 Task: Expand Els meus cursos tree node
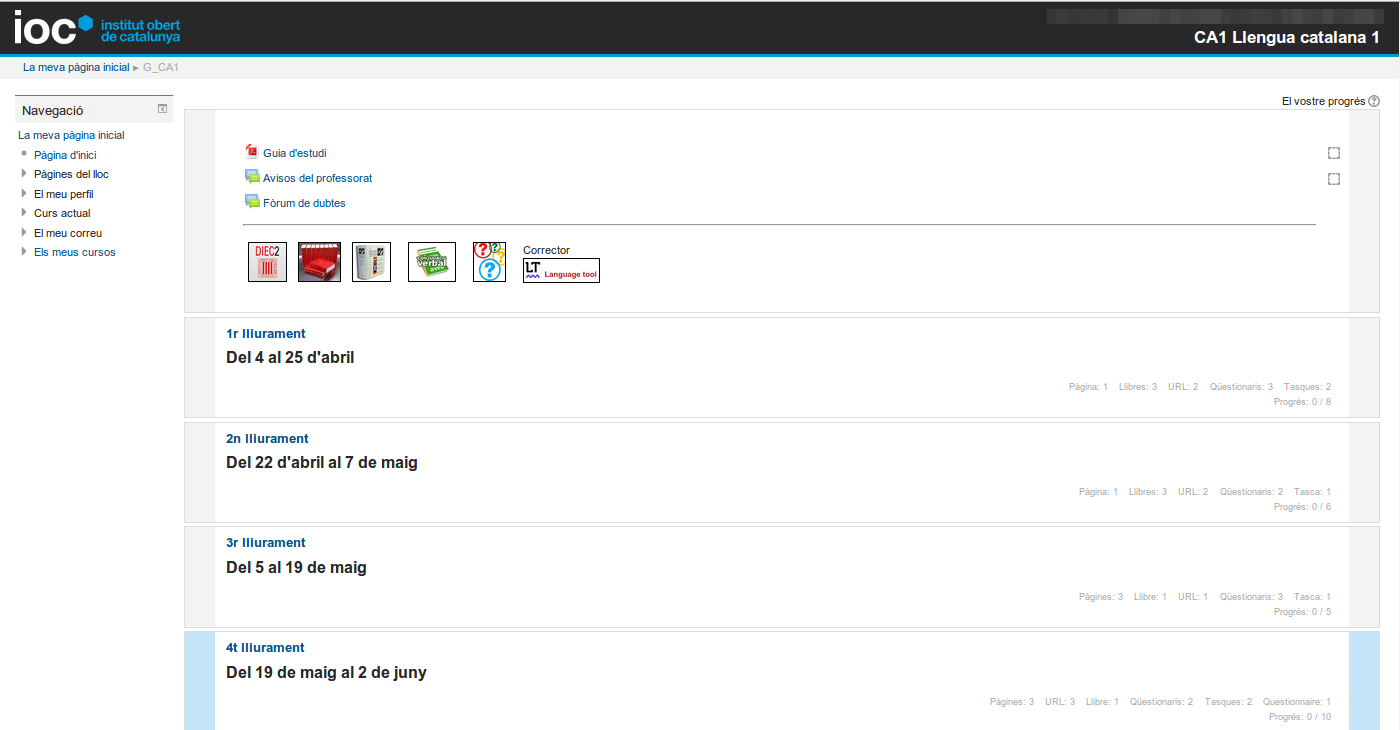24,252
